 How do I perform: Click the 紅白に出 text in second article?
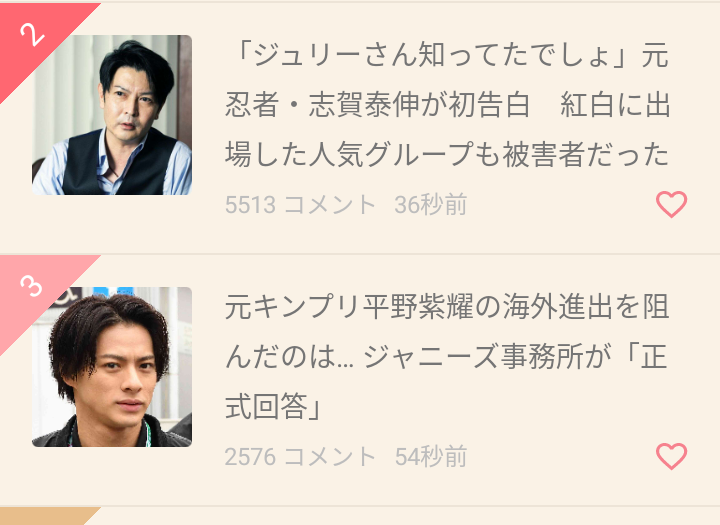[x=615, y=105]
